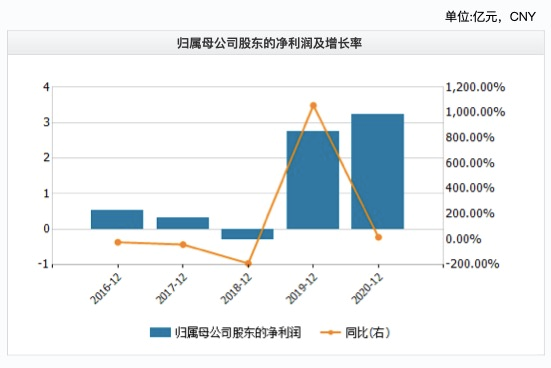Screen dimensions: 551x368
Task: Click the -200.00% right axis label
Action: 472,264
